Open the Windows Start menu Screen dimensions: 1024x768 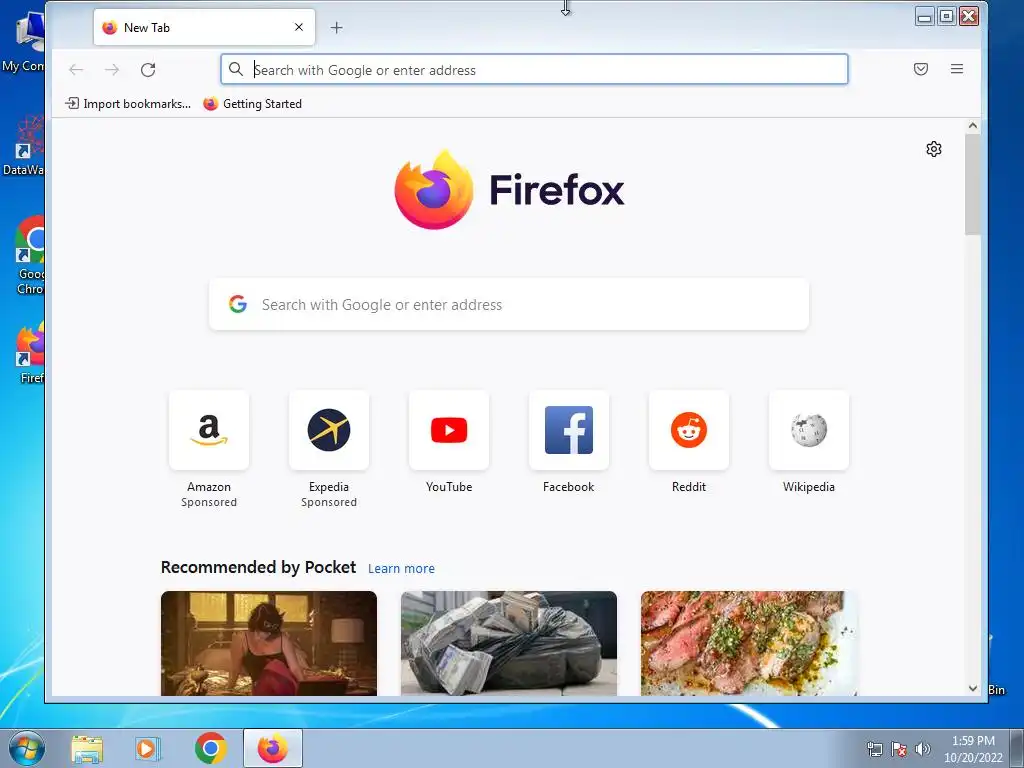point(26,748)
